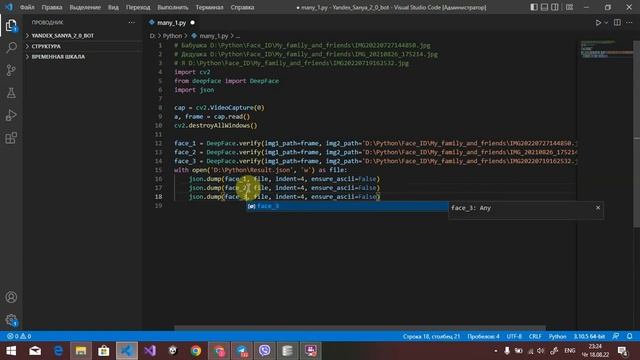
Task: Open the Терминал menu
Action: tap(209, 7)
